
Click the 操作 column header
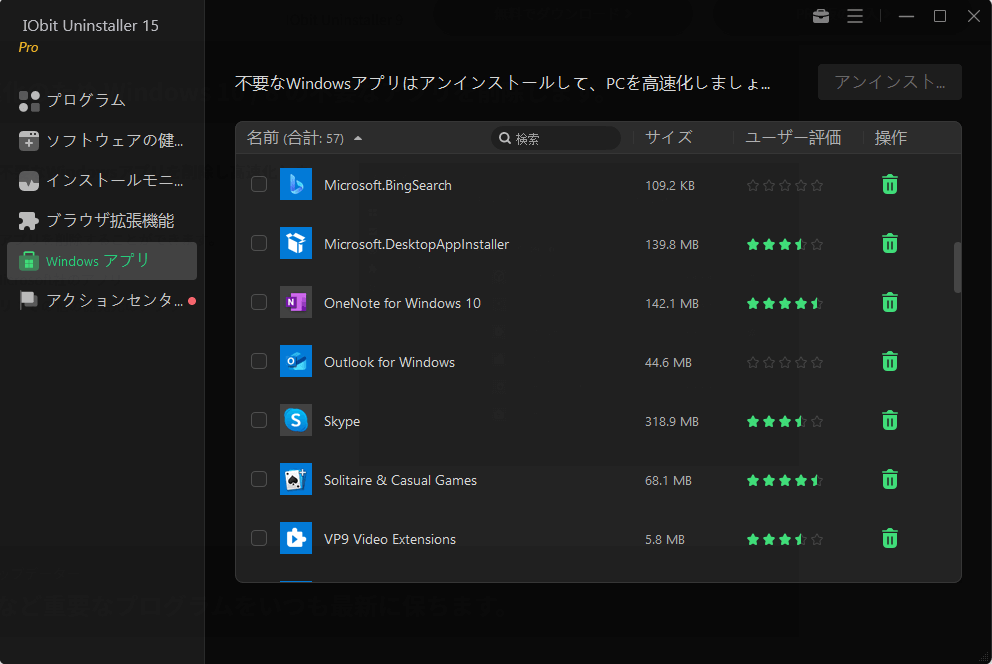point(891,138)
